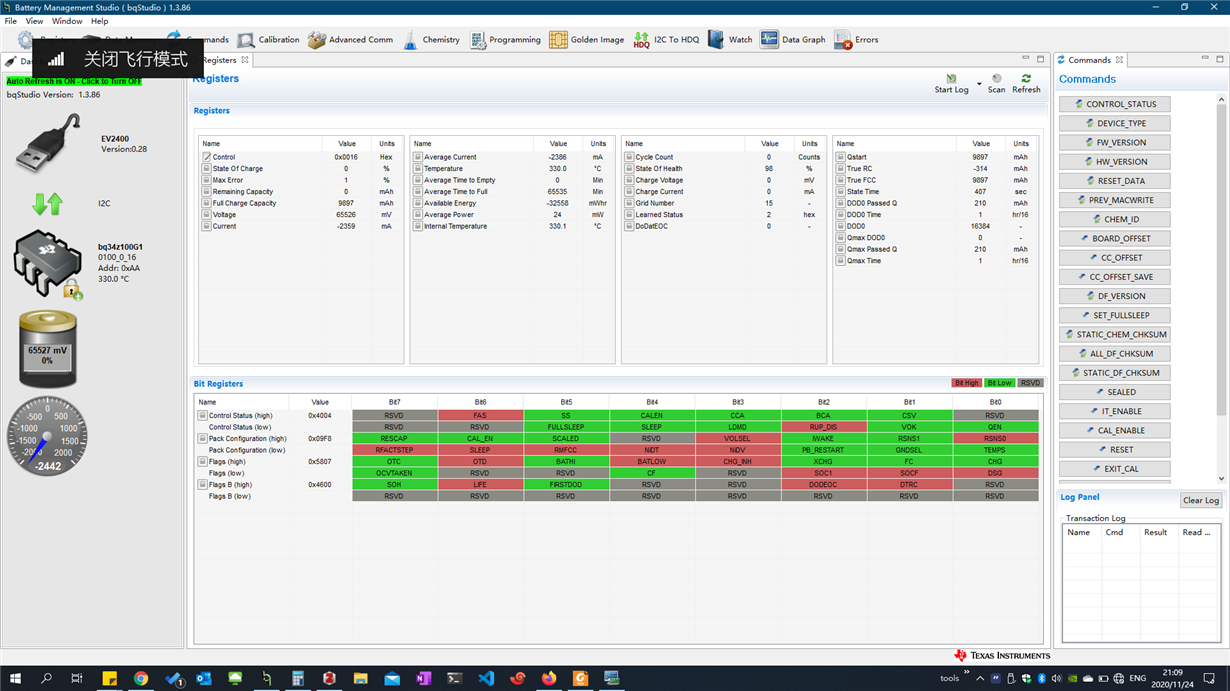The height and width of the screenshot is (691, 1230).
Task: Open Chrome from the taskbar
Action: [141, 678]
